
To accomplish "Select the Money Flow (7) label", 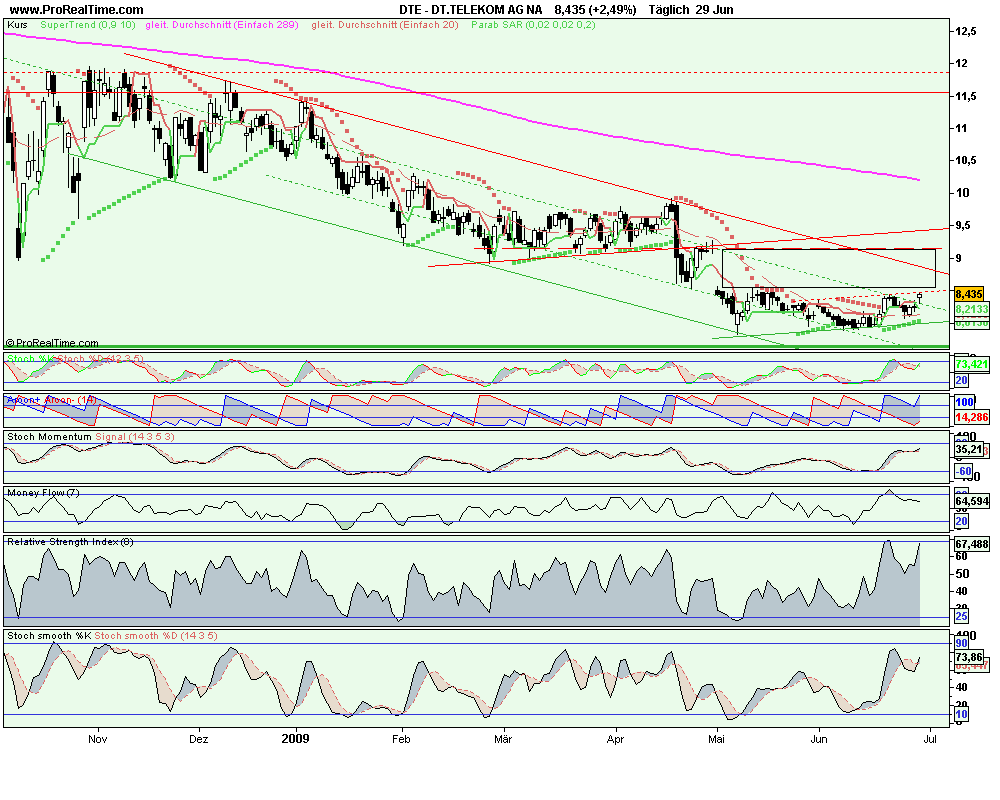I will click(x=43, y=493).
